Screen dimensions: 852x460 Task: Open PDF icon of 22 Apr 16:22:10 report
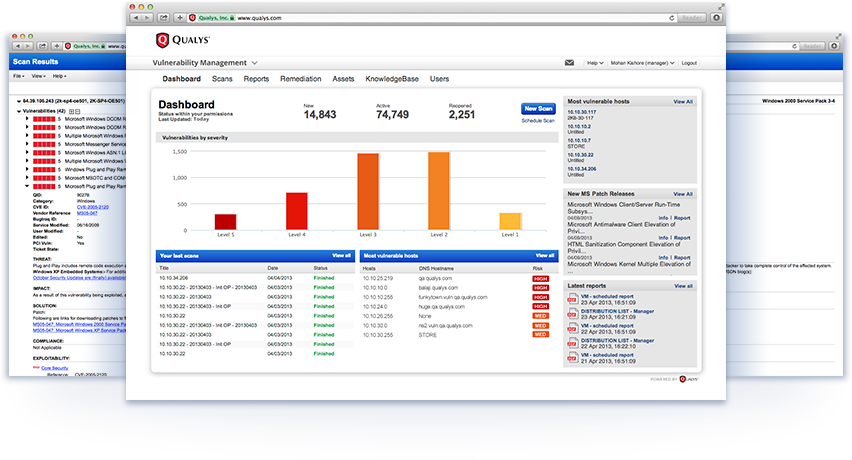(x=572, y=343)
